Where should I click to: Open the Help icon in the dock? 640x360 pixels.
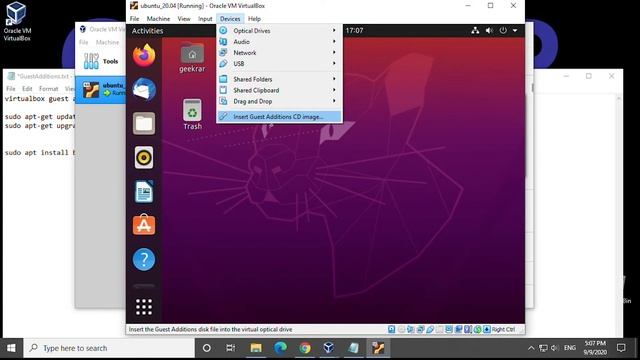click(144, 259)
